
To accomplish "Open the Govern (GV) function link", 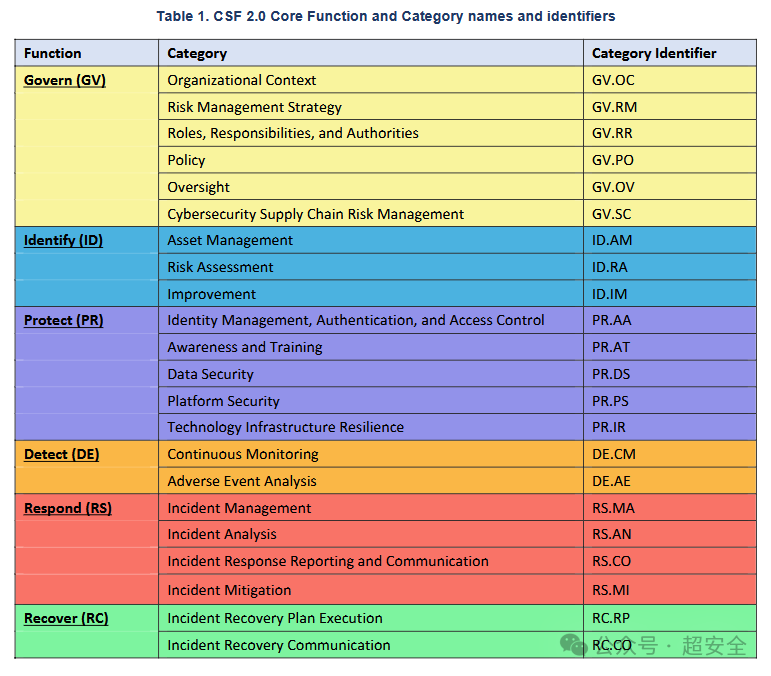I will coord(65,80).
